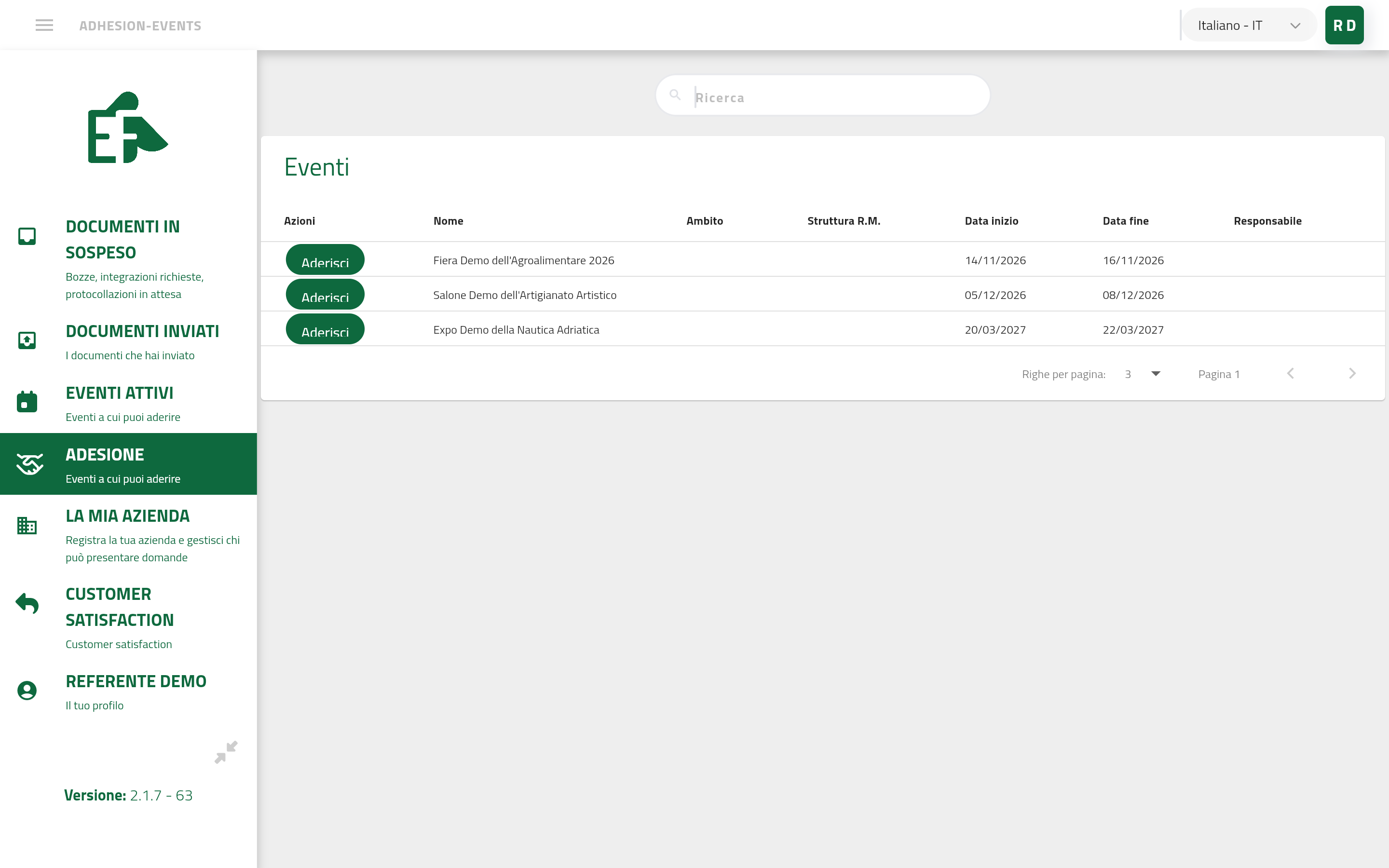Click the outbox icon for Documenti inviati
Viewport: 1389px width, 868px height.
[27, 340]
